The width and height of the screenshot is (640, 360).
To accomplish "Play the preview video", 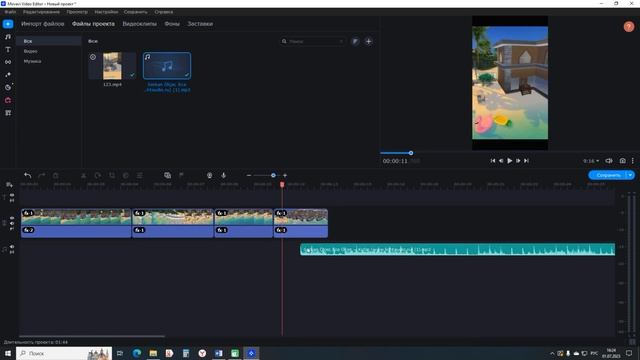I will pyautogui.click(x=509, y=161).
